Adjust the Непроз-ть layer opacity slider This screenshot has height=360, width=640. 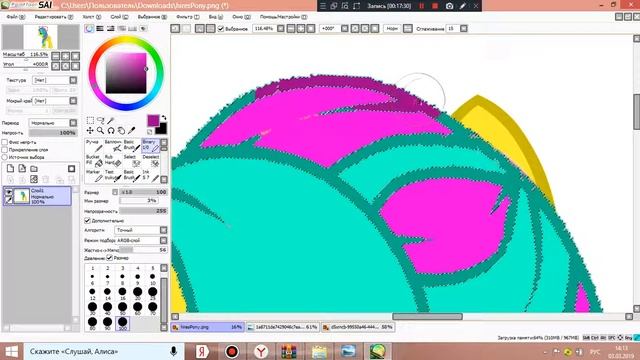[53, 133]
